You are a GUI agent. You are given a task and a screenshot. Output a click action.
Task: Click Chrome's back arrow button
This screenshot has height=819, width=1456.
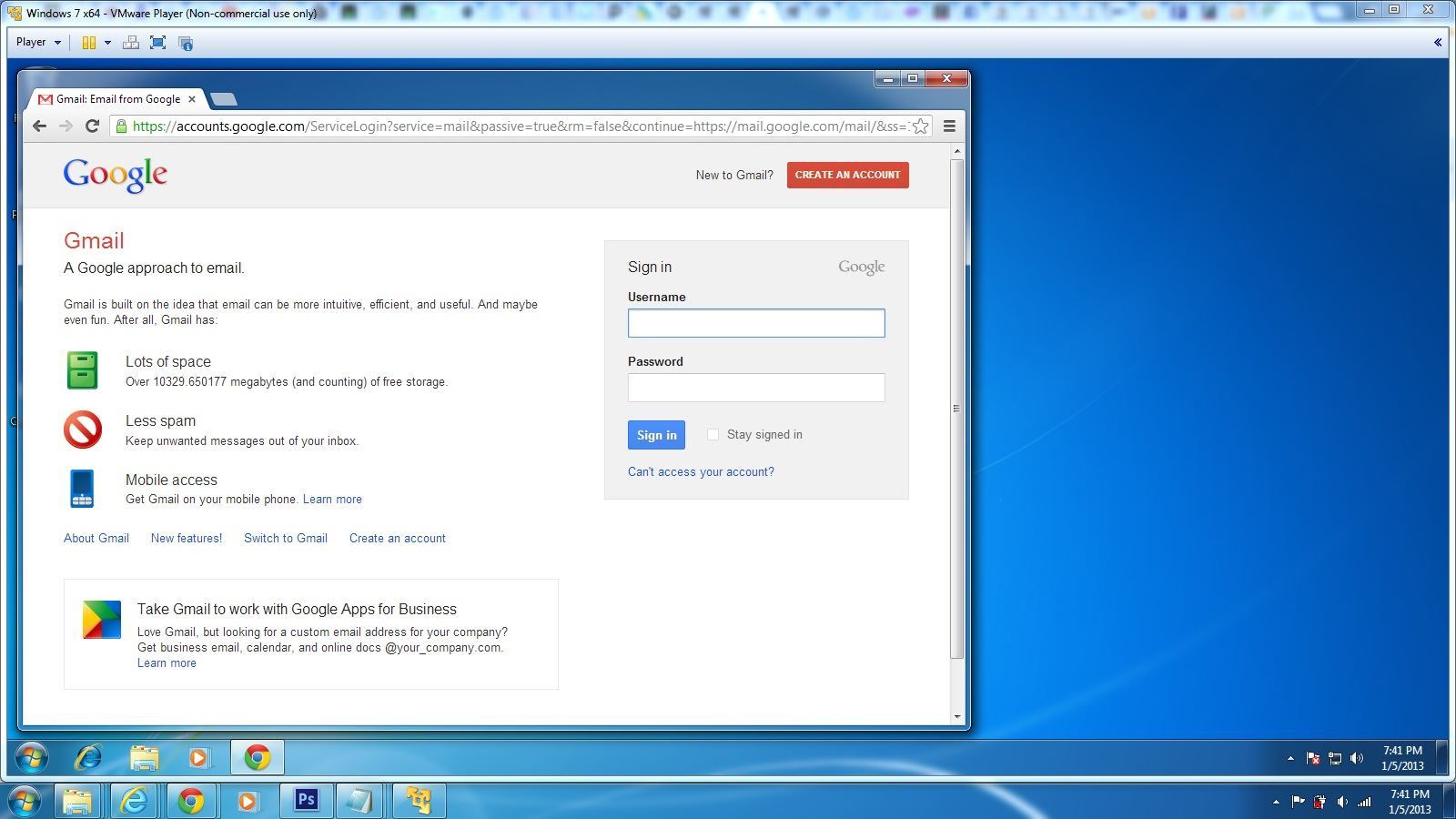pos(39,126)
